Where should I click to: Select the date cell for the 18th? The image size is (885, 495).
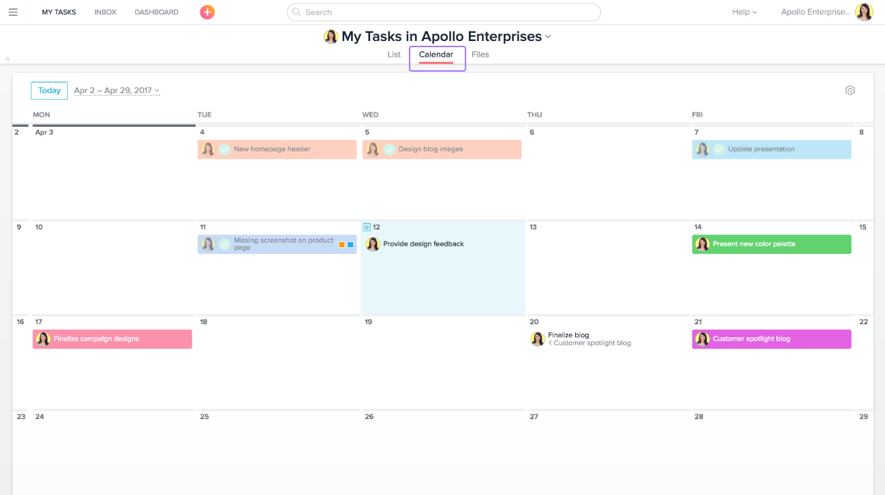pyautogui.click(x=278, y=362)
